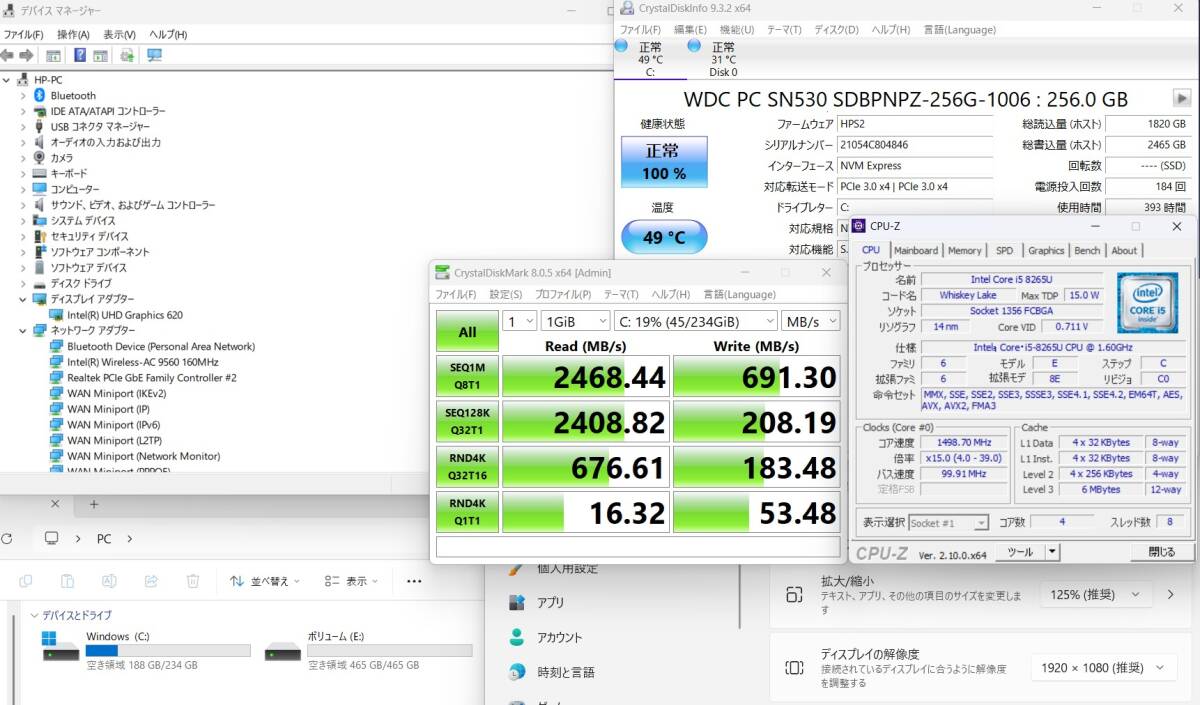This screenshot has width=1200, height=705.
Task: Open 設定(S) menu in CrystalDiskMark
Action: [506, 294]
